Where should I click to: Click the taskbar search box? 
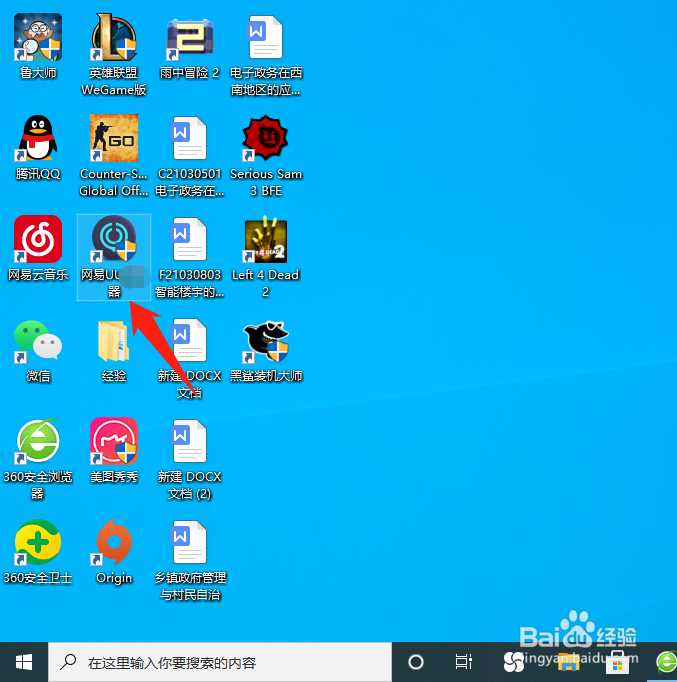tap(220, 662)
